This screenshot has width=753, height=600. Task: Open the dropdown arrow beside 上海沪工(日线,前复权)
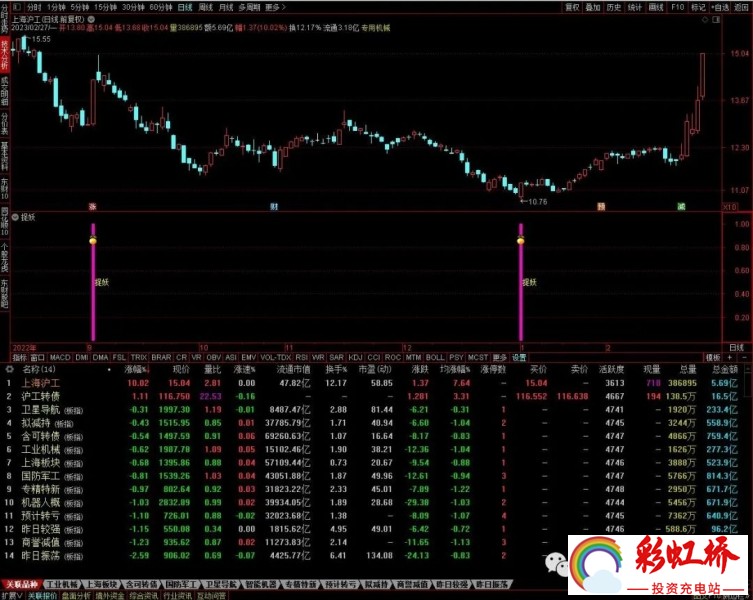point(91,20)
